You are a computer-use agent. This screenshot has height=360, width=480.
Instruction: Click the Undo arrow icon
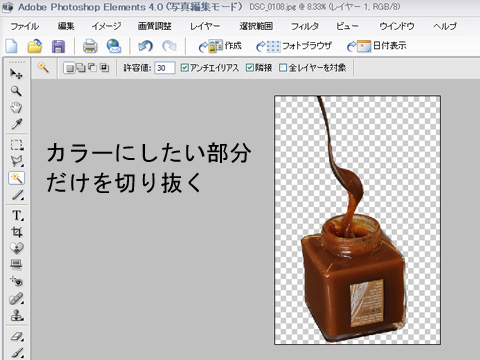pyautogui.click(x=145, y=46)
